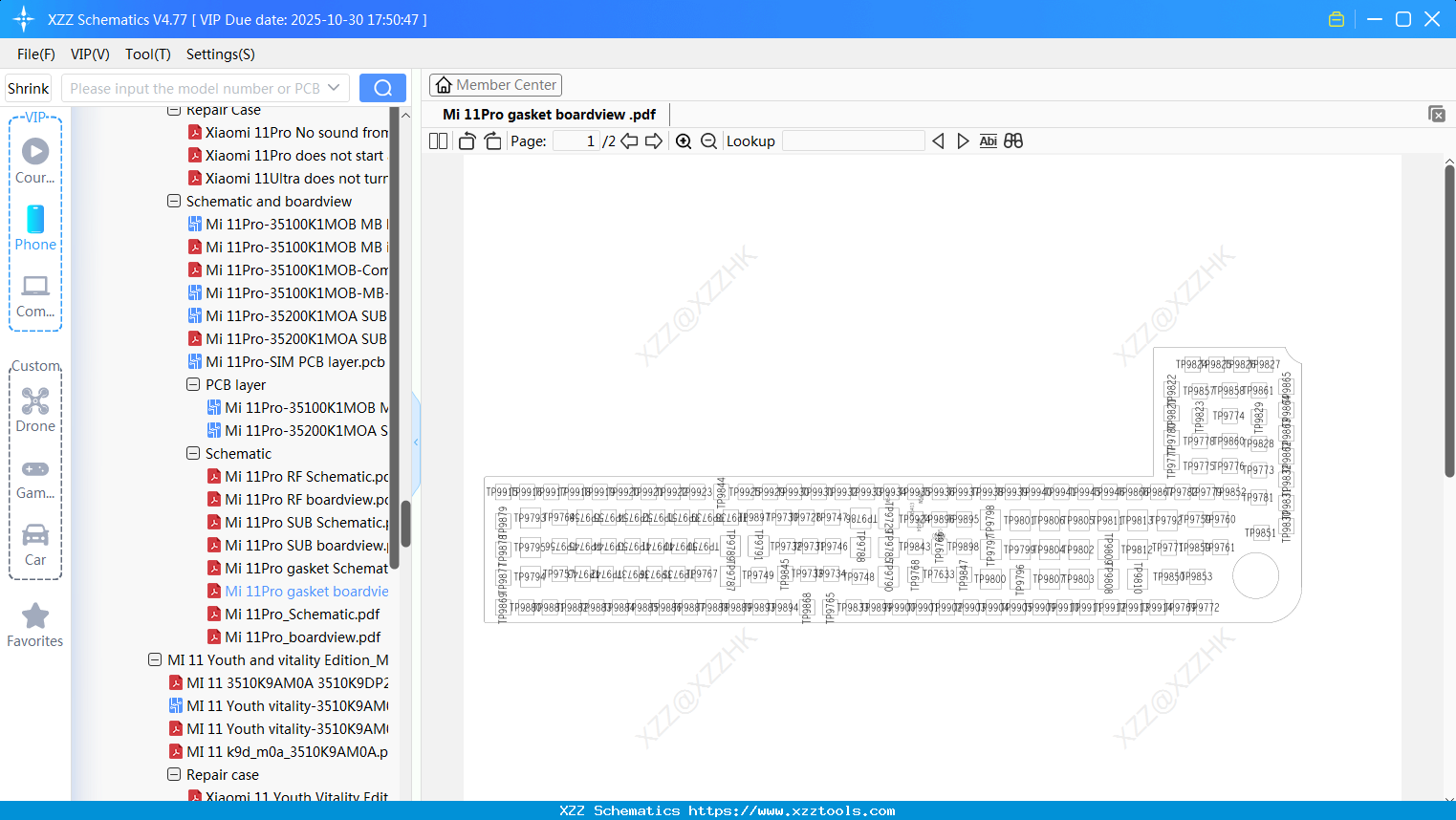Toggle the split compare view
Image resolution: width=1456 pixels, height=820 pixels.
tap(1012, 140)
